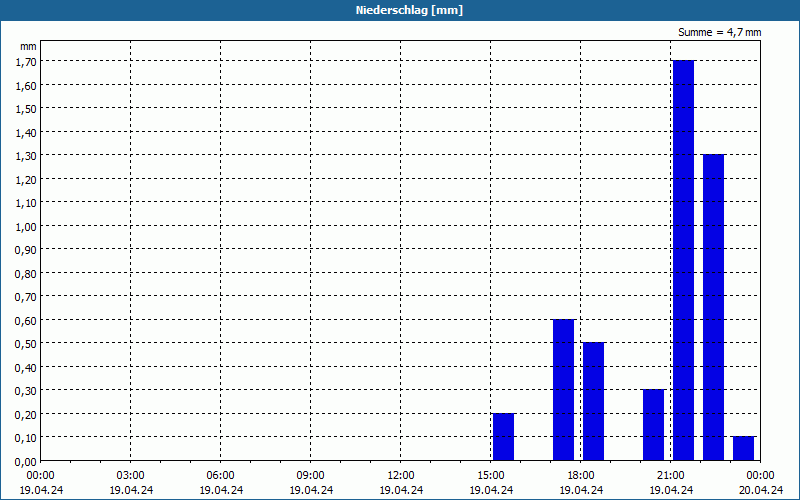Select the 1,30 mm bar after 21:00

coord(713,308)
